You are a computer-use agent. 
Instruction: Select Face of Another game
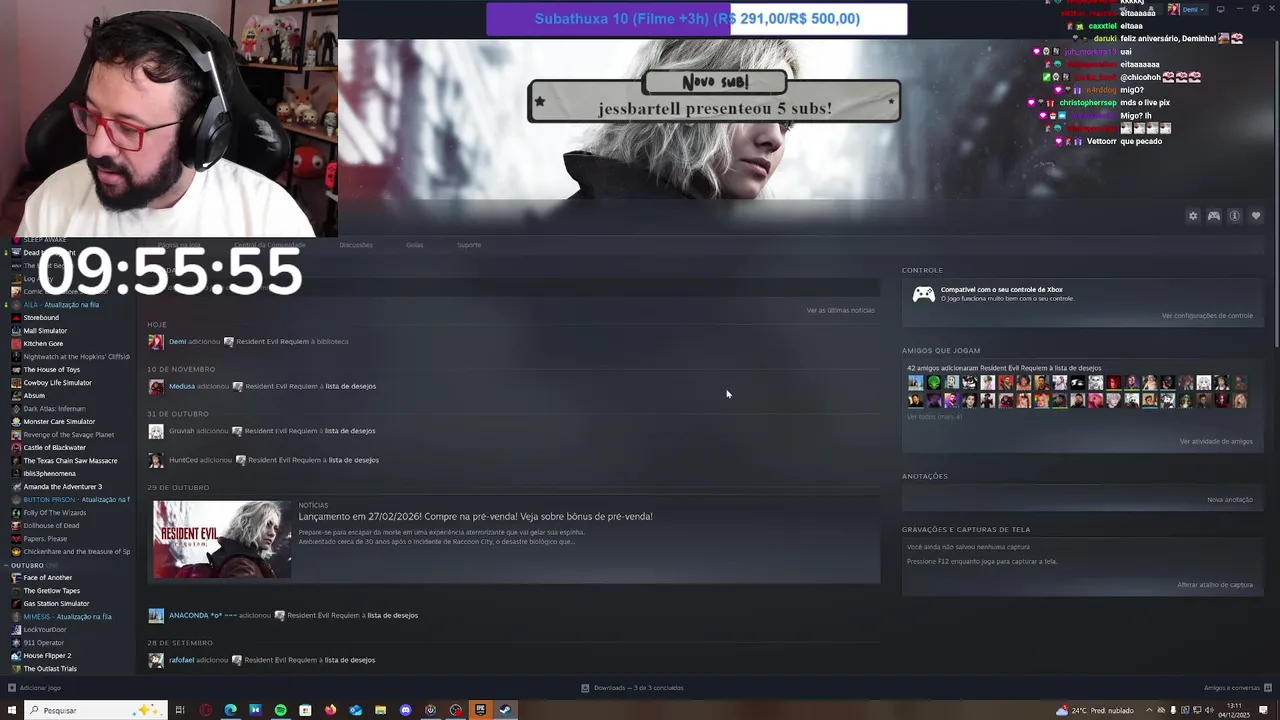(x=47, y=578)
